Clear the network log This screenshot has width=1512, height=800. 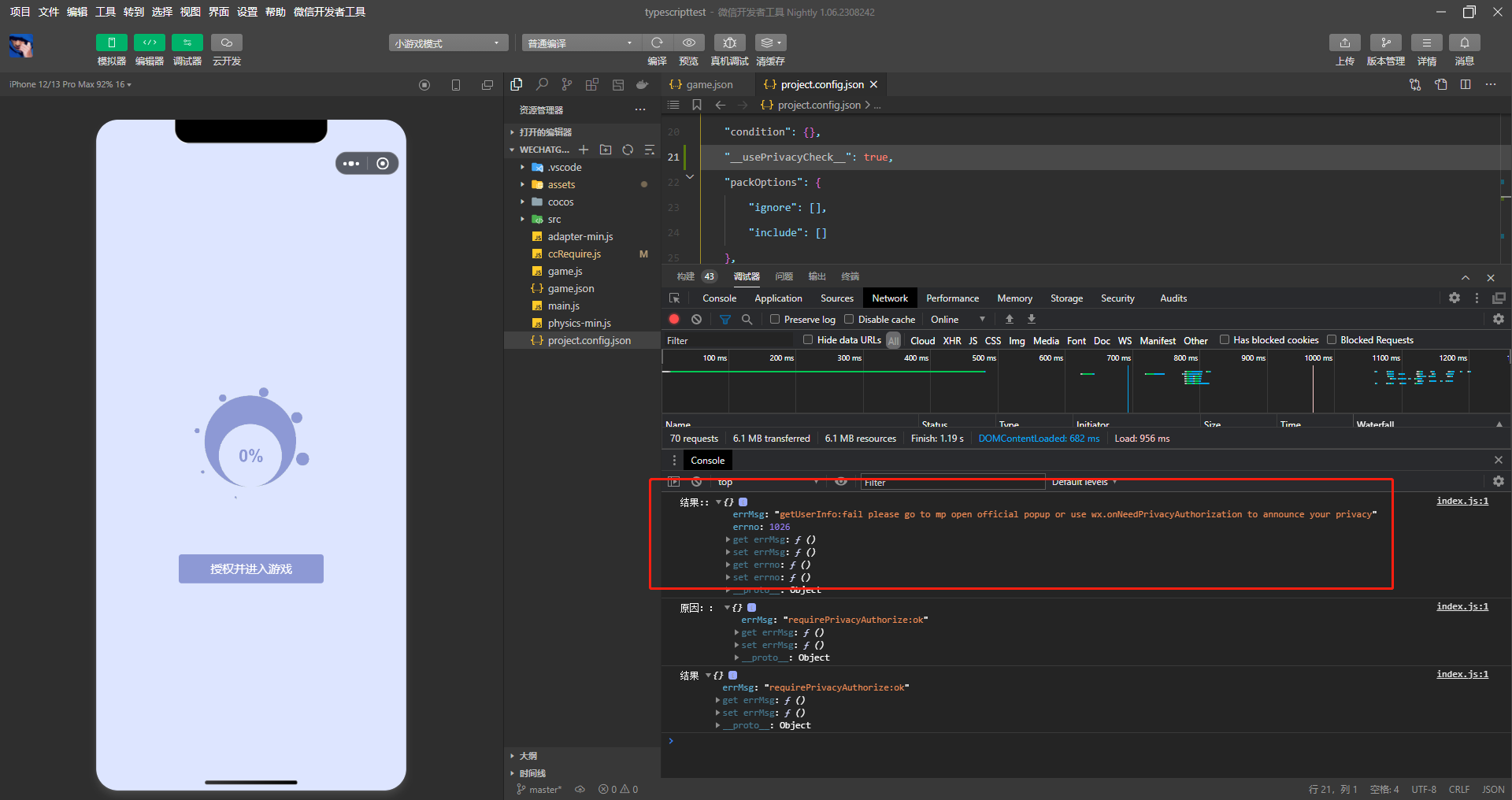pos(696,319)
